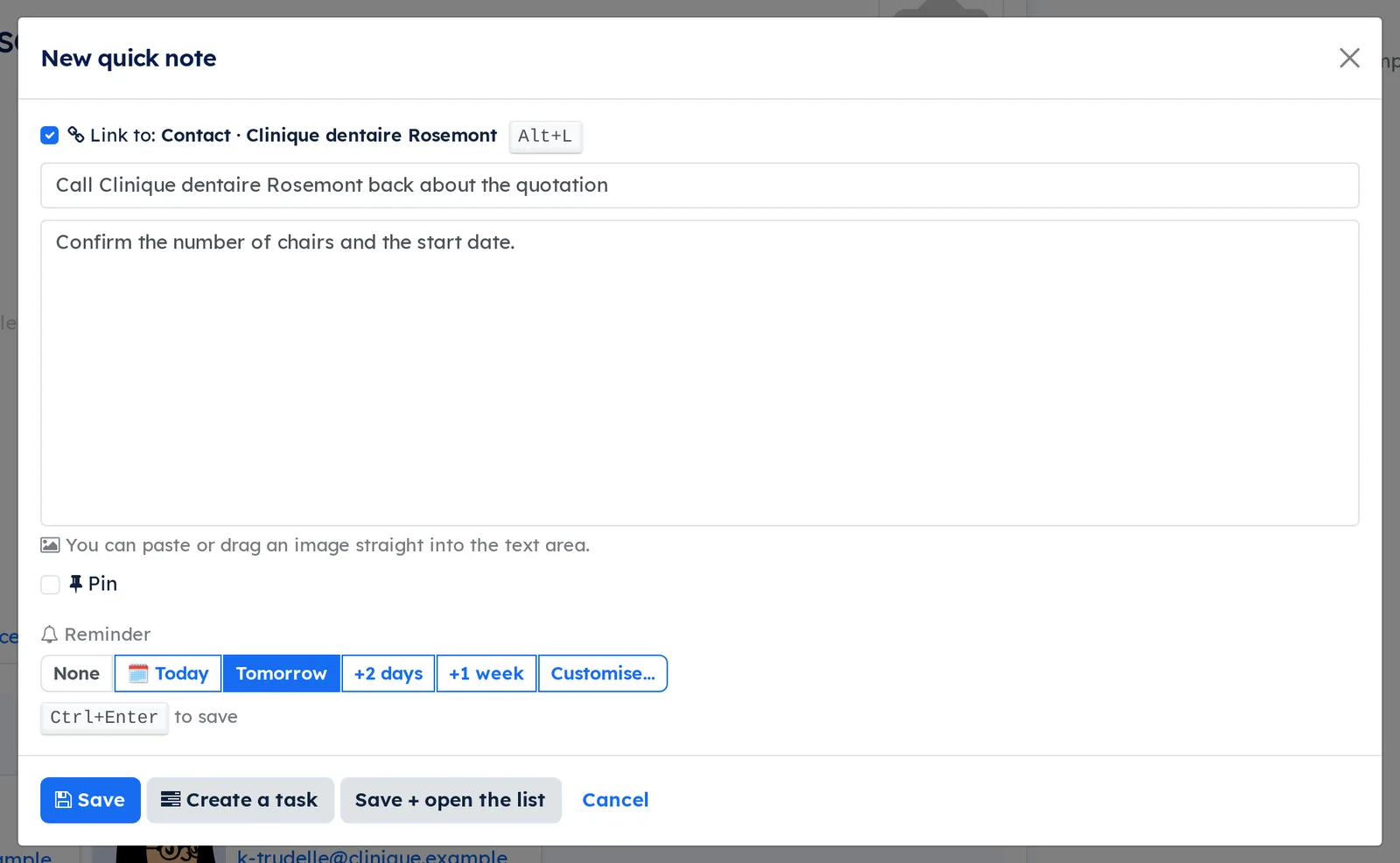The image size is (1400, 863).
Task: Set reminder to Today
Action: point(168,673)
